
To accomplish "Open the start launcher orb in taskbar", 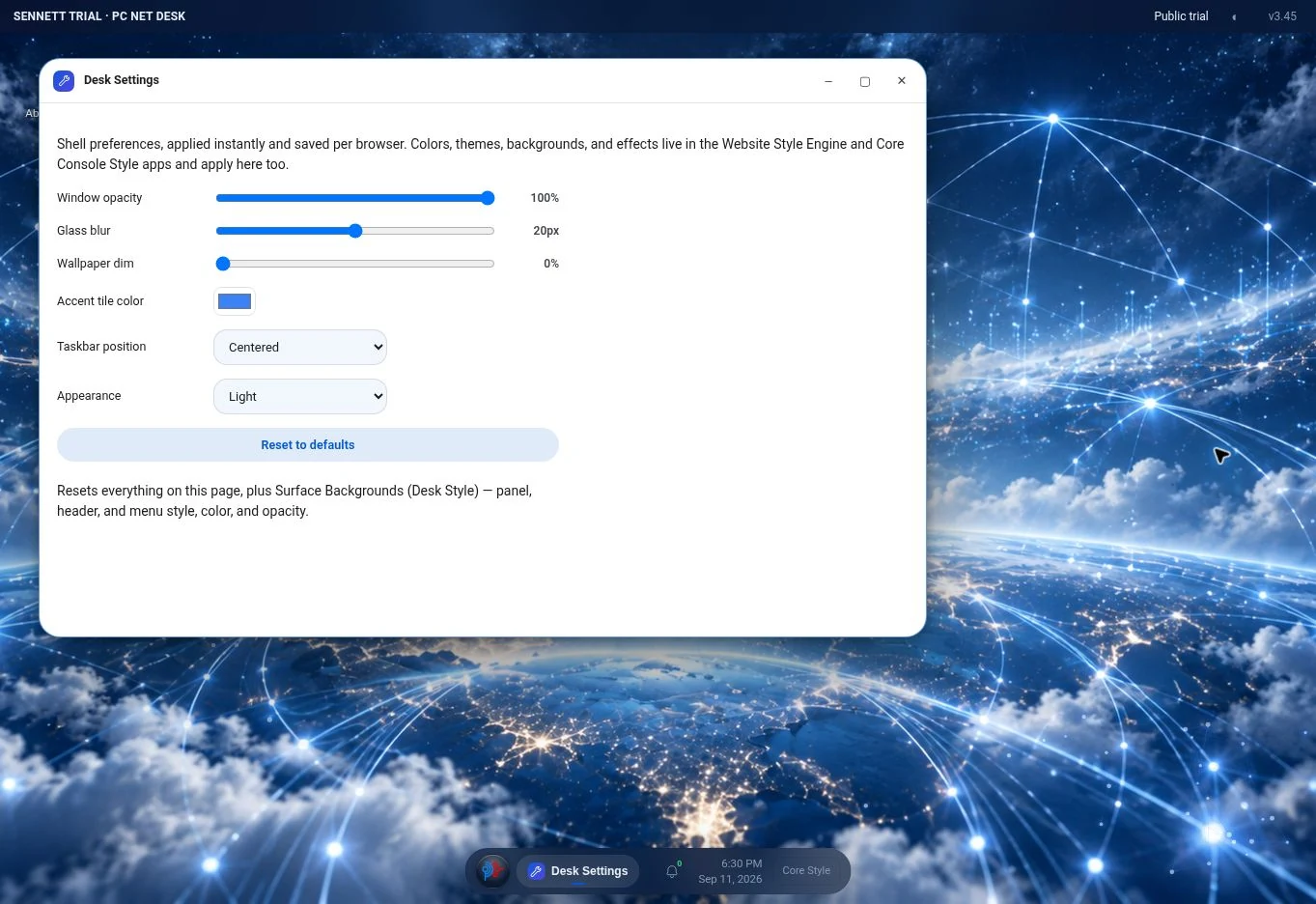I will point(492,870).
